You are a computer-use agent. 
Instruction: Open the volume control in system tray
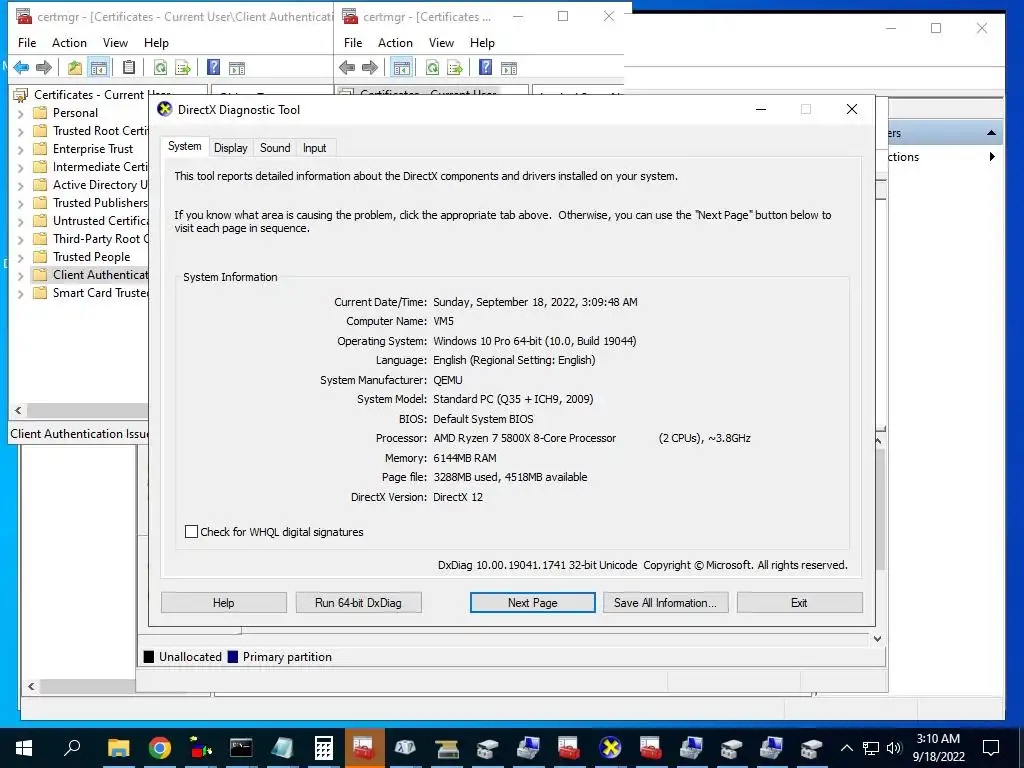[894, 748]
